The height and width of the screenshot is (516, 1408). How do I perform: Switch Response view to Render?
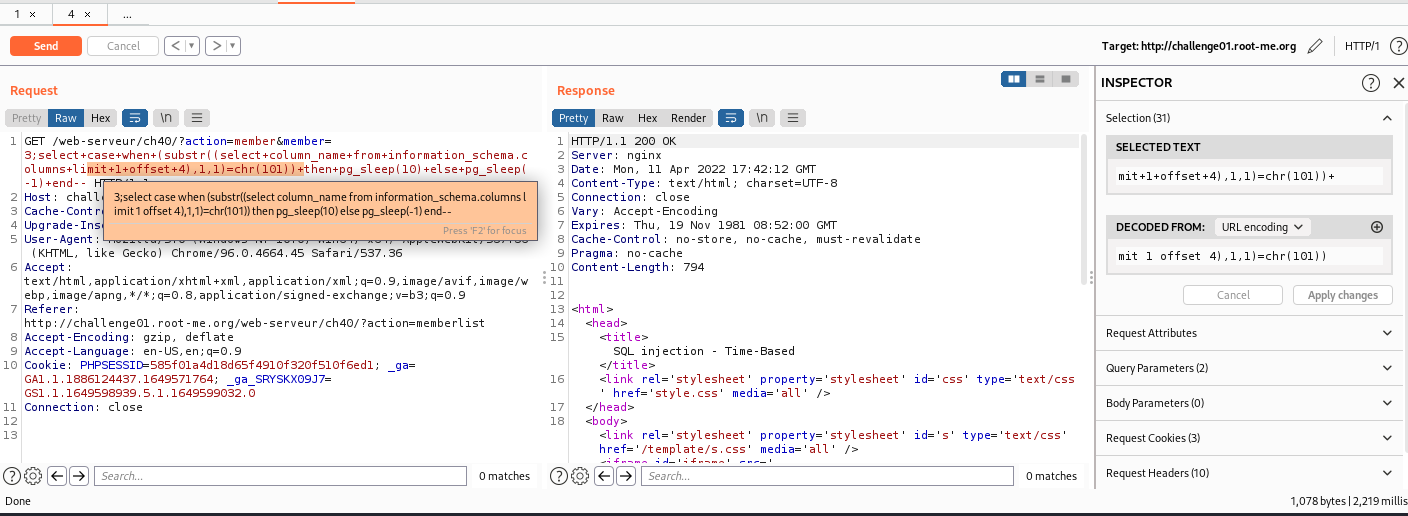[x=688, y=118]
